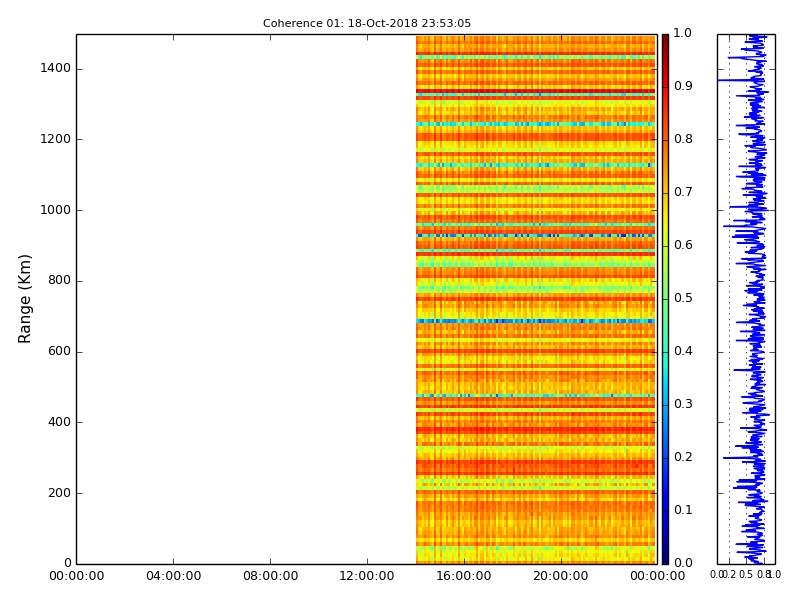Click the colorbar 0.4 label
Image resolution: width=800 pixels, height=600 pixels.
click(683, 351)
